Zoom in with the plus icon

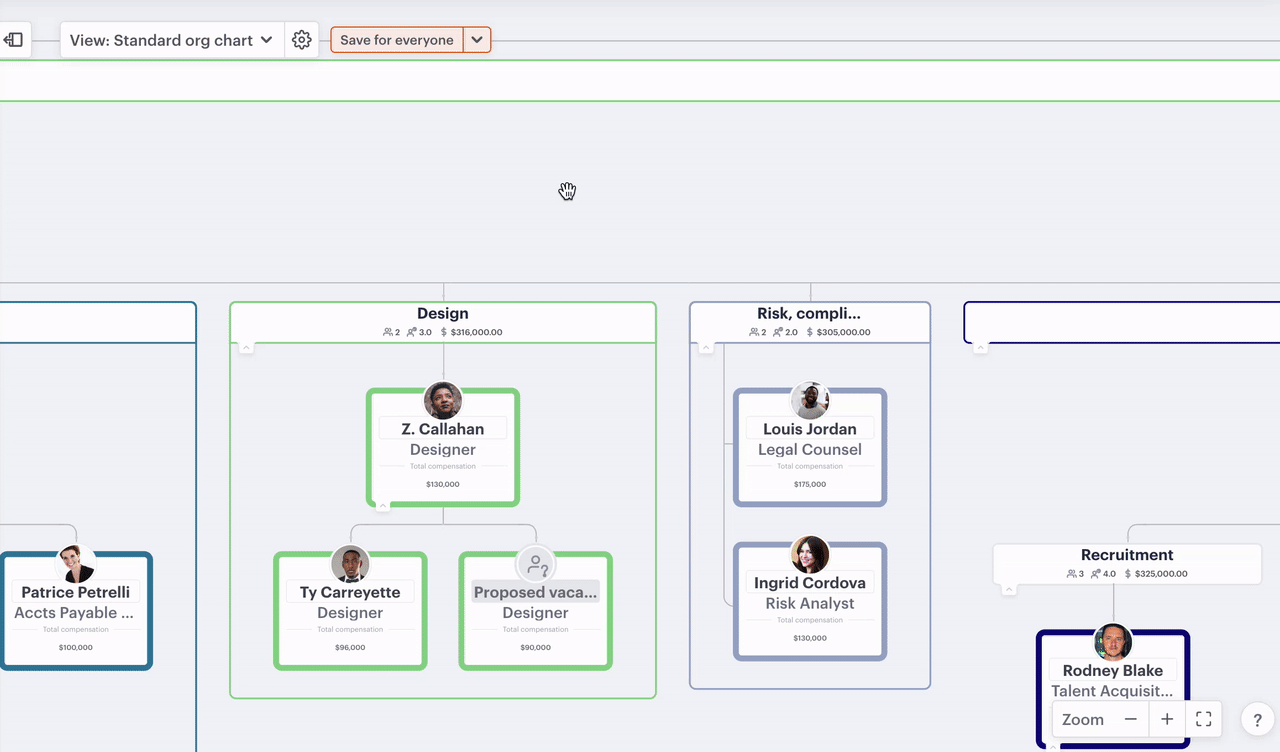pos(1167,719)
